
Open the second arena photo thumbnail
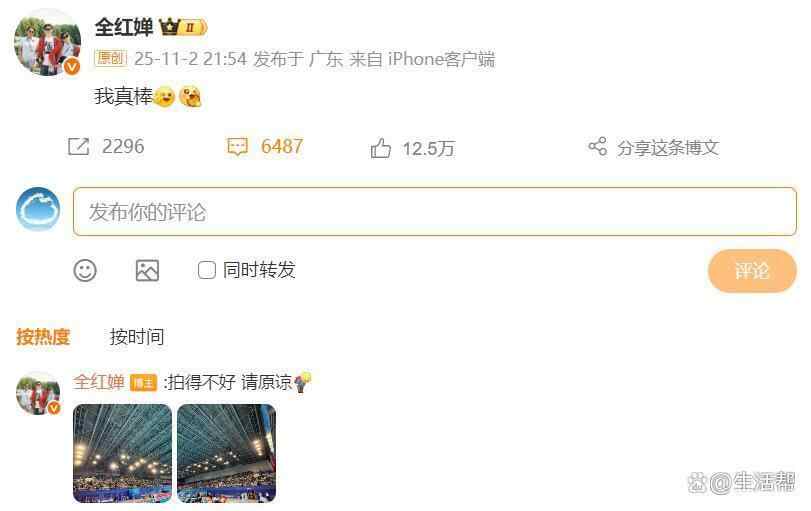227,454
